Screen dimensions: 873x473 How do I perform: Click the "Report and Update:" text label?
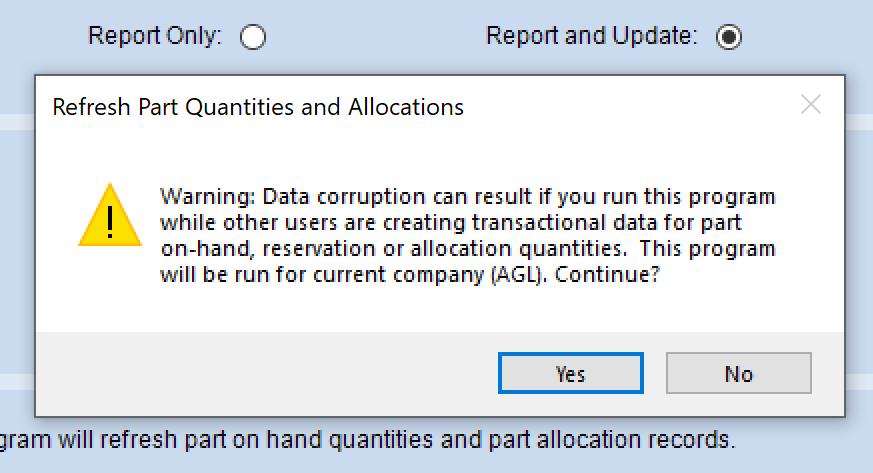pos(592,36)
